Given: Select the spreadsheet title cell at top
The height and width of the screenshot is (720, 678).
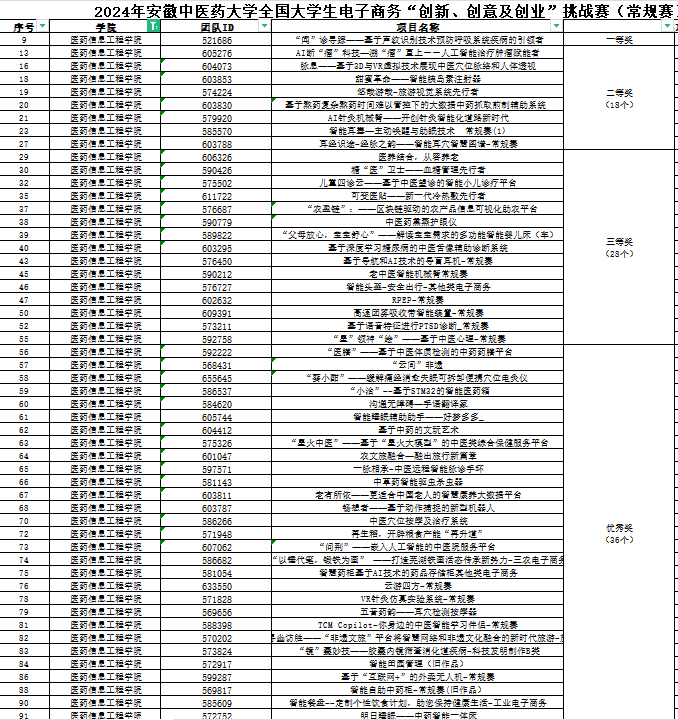Looking at the screenshot, I should pos(339,9).
